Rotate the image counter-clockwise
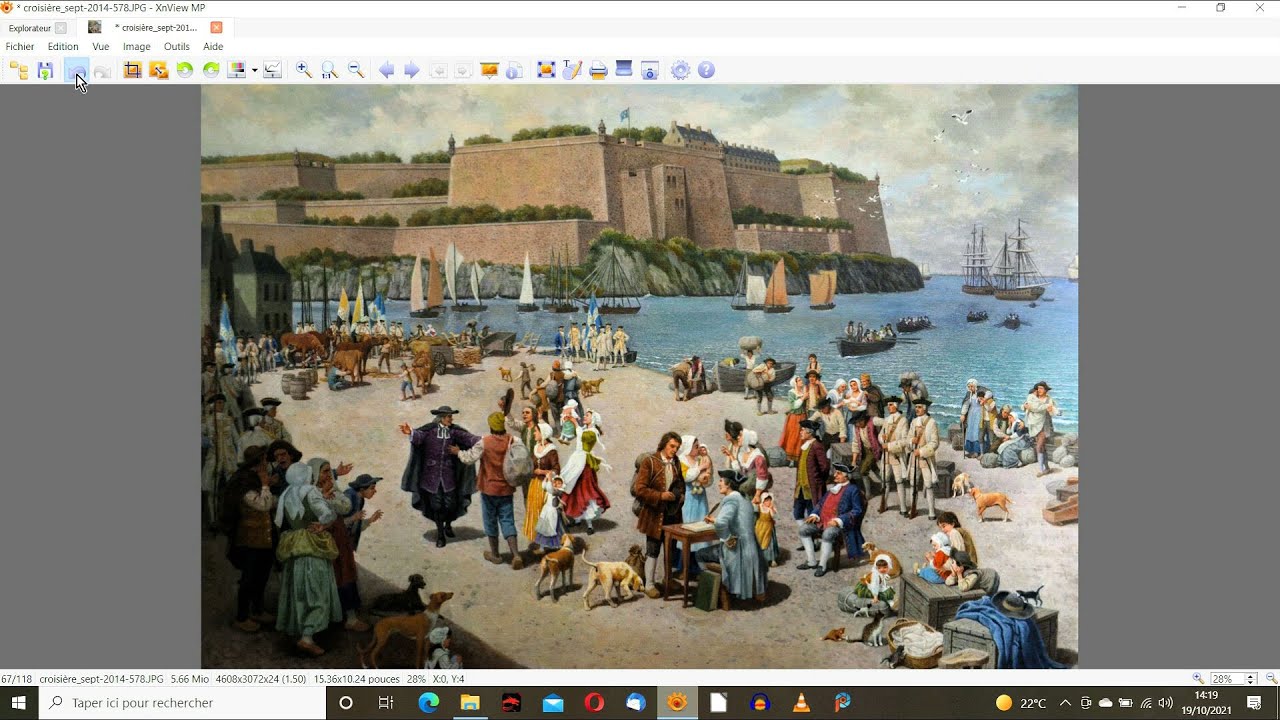 coord(185,70)
